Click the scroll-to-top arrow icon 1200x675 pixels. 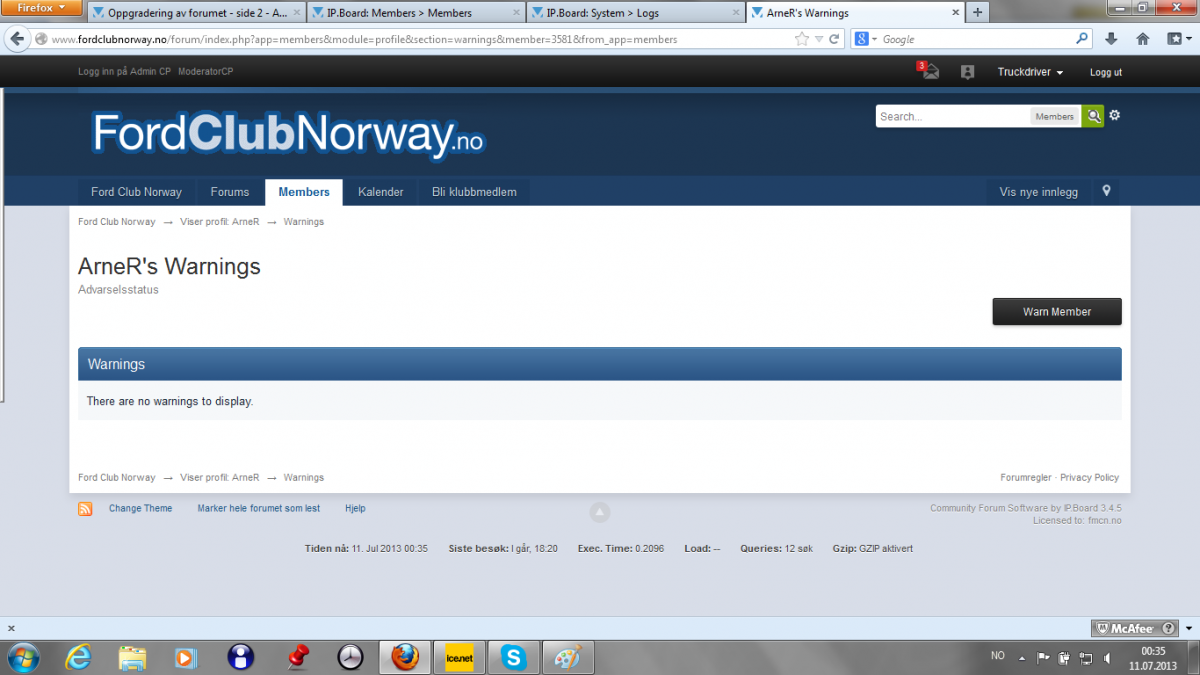[599, 513]
